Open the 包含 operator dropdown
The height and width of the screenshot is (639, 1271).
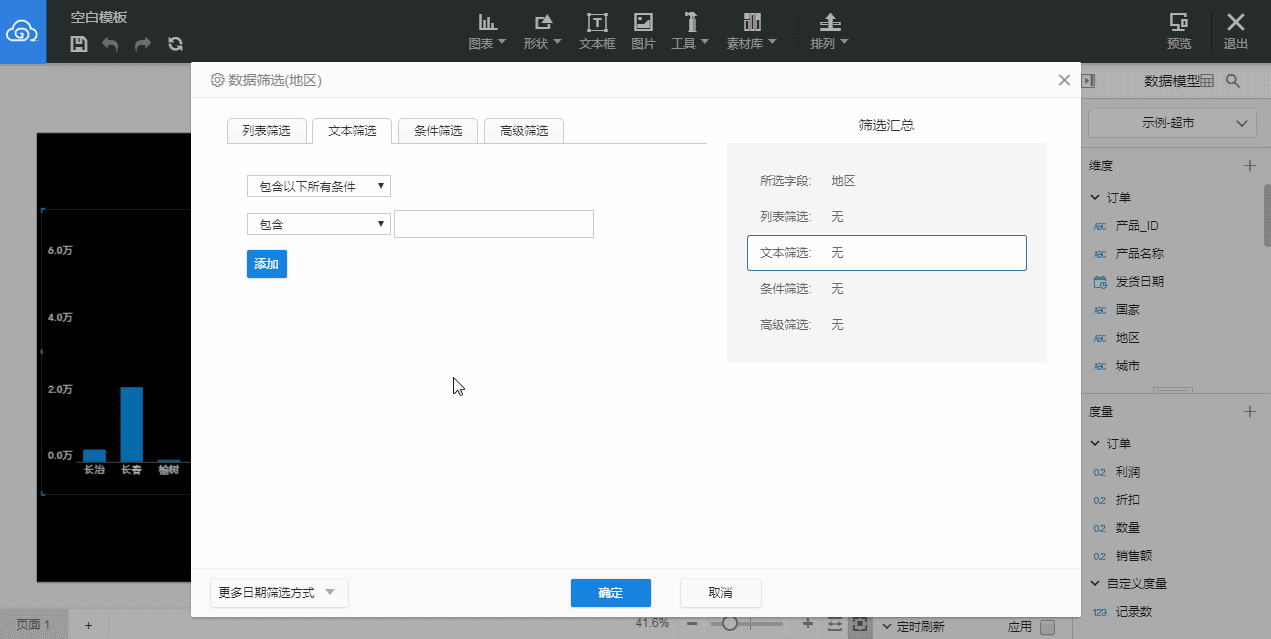coord(319,224)
